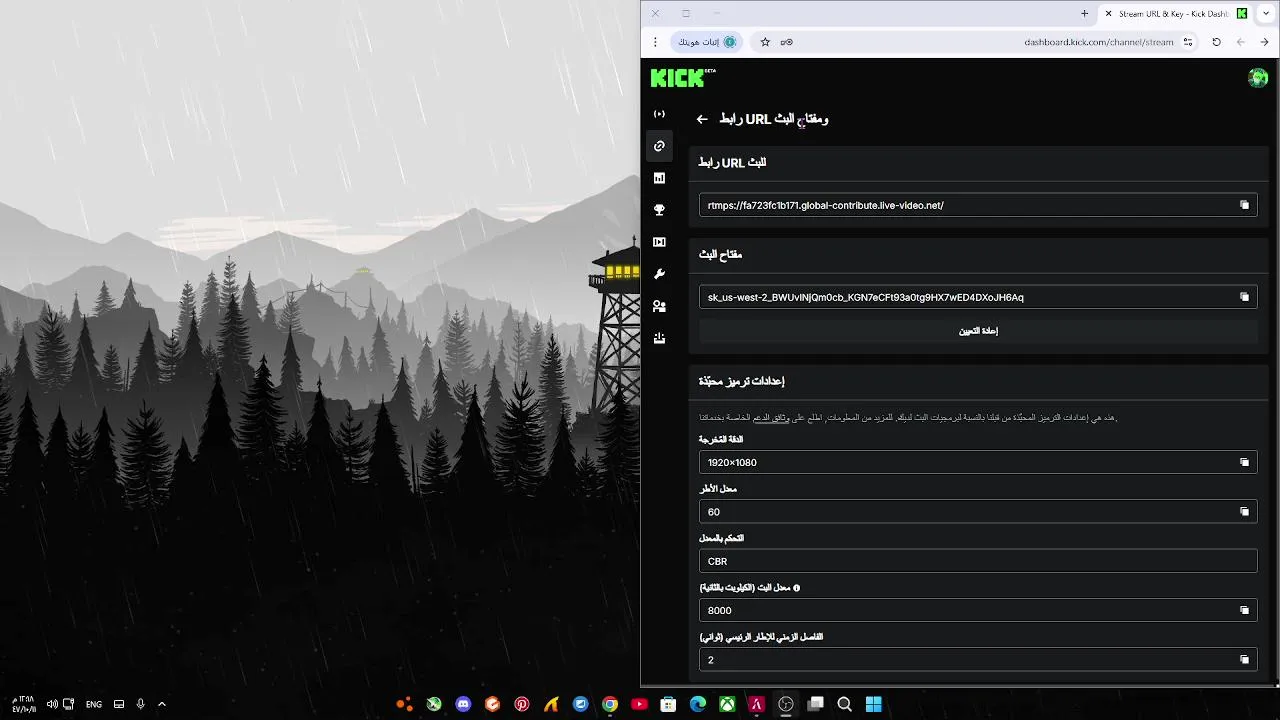Expand the system tray hidden icons chevron
The height and width of the screenshot is (720, 1280).
pyautogui.click(x=162, y=704)
